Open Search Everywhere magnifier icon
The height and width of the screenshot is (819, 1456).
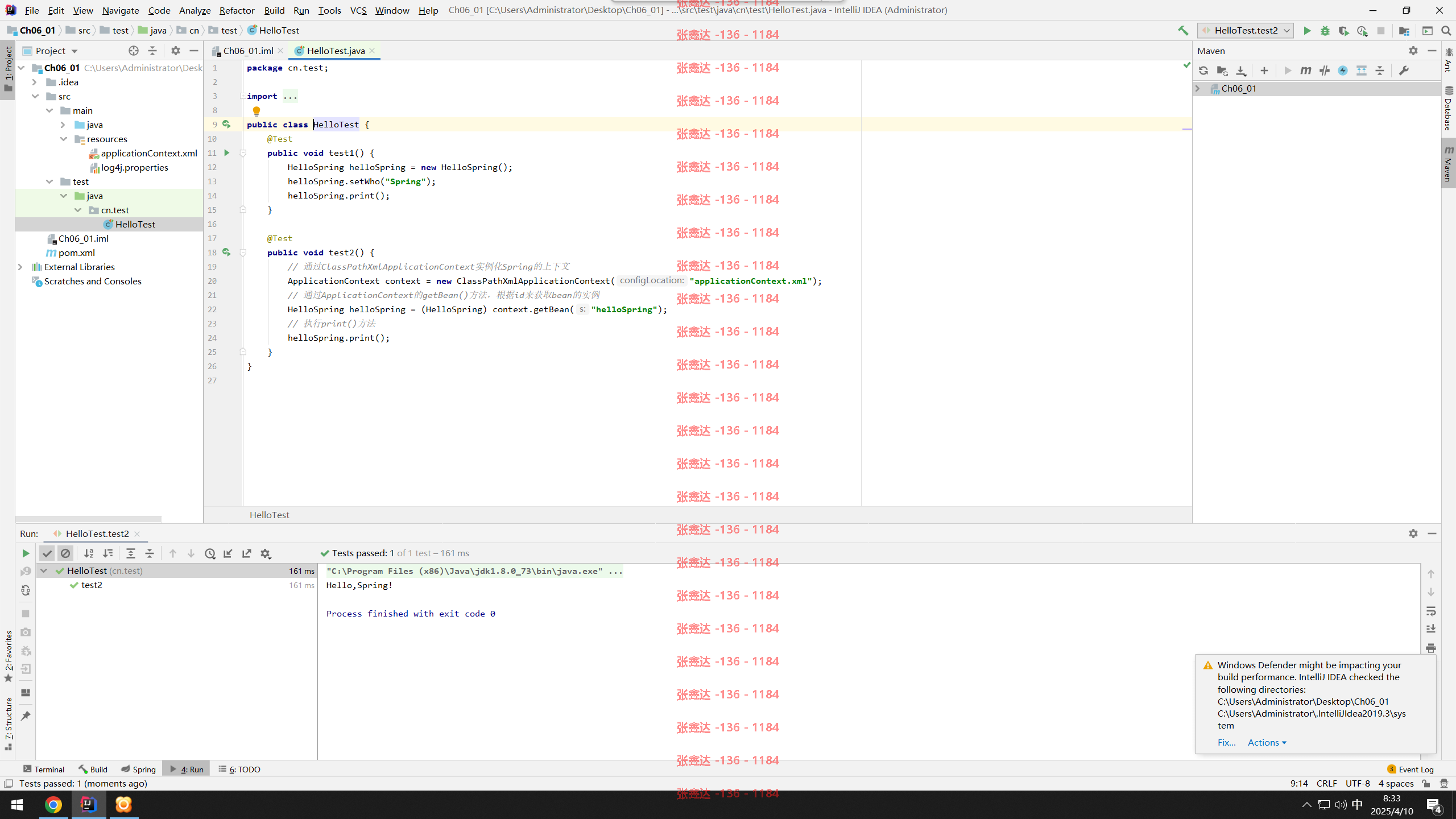[x=1446, y=31]
